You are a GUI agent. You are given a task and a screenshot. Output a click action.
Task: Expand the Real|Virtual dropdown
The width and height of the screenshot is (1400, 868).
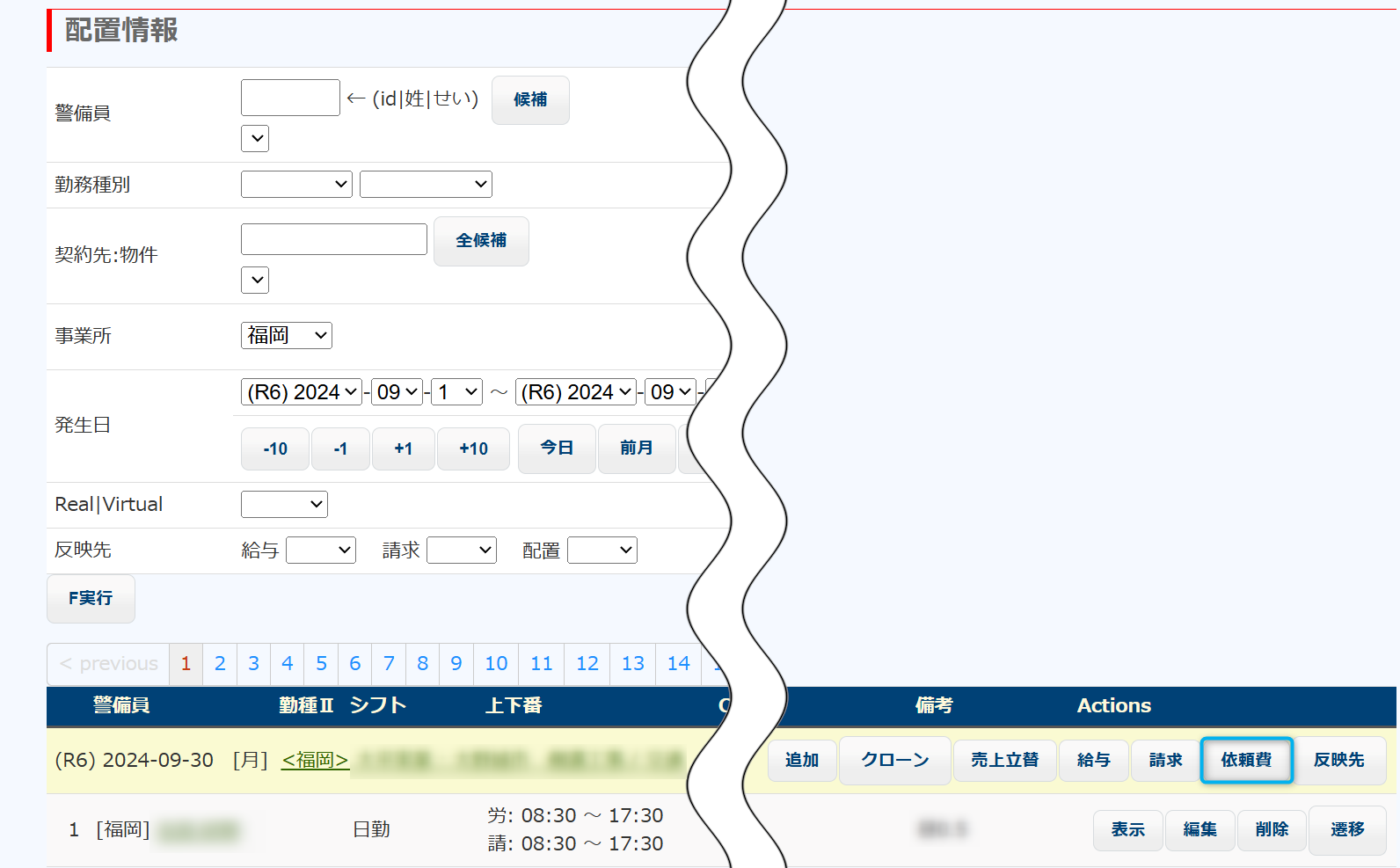[x=284, y=505]
